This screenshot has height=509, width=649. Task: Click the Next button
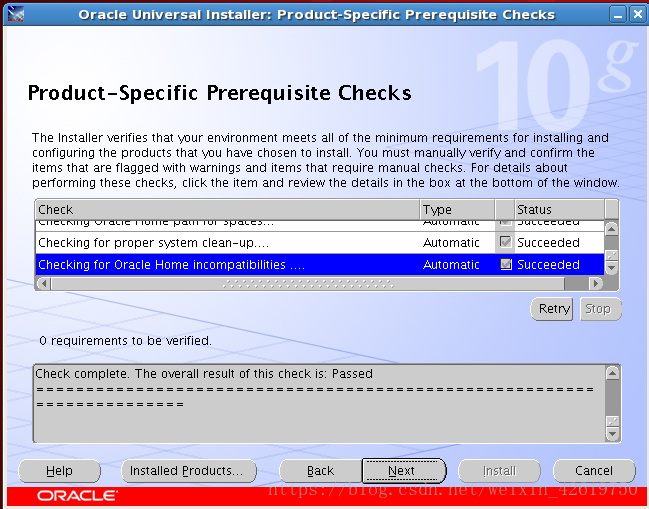404,471
